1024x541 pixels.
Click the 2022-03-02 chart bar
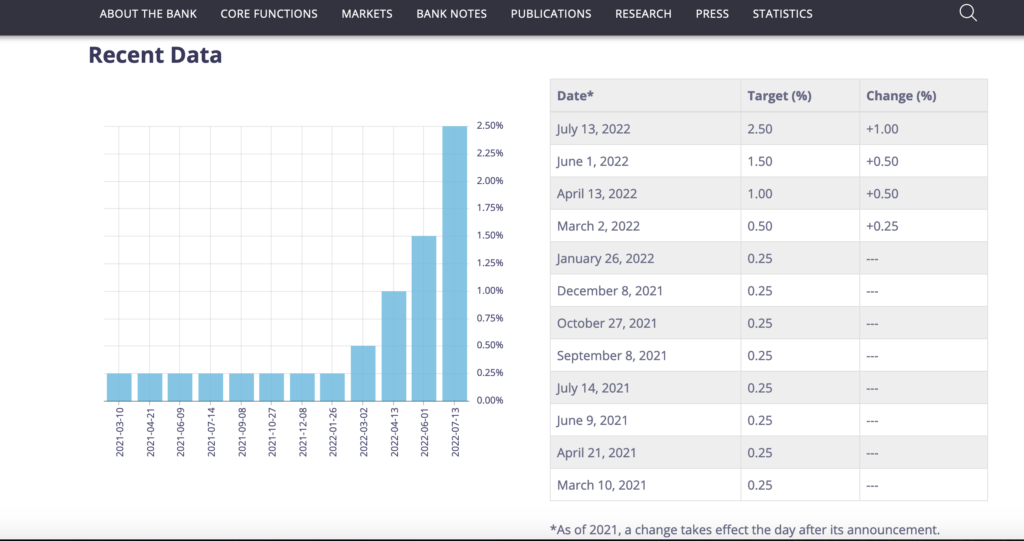pyautogui.click(x=363, y=373)
